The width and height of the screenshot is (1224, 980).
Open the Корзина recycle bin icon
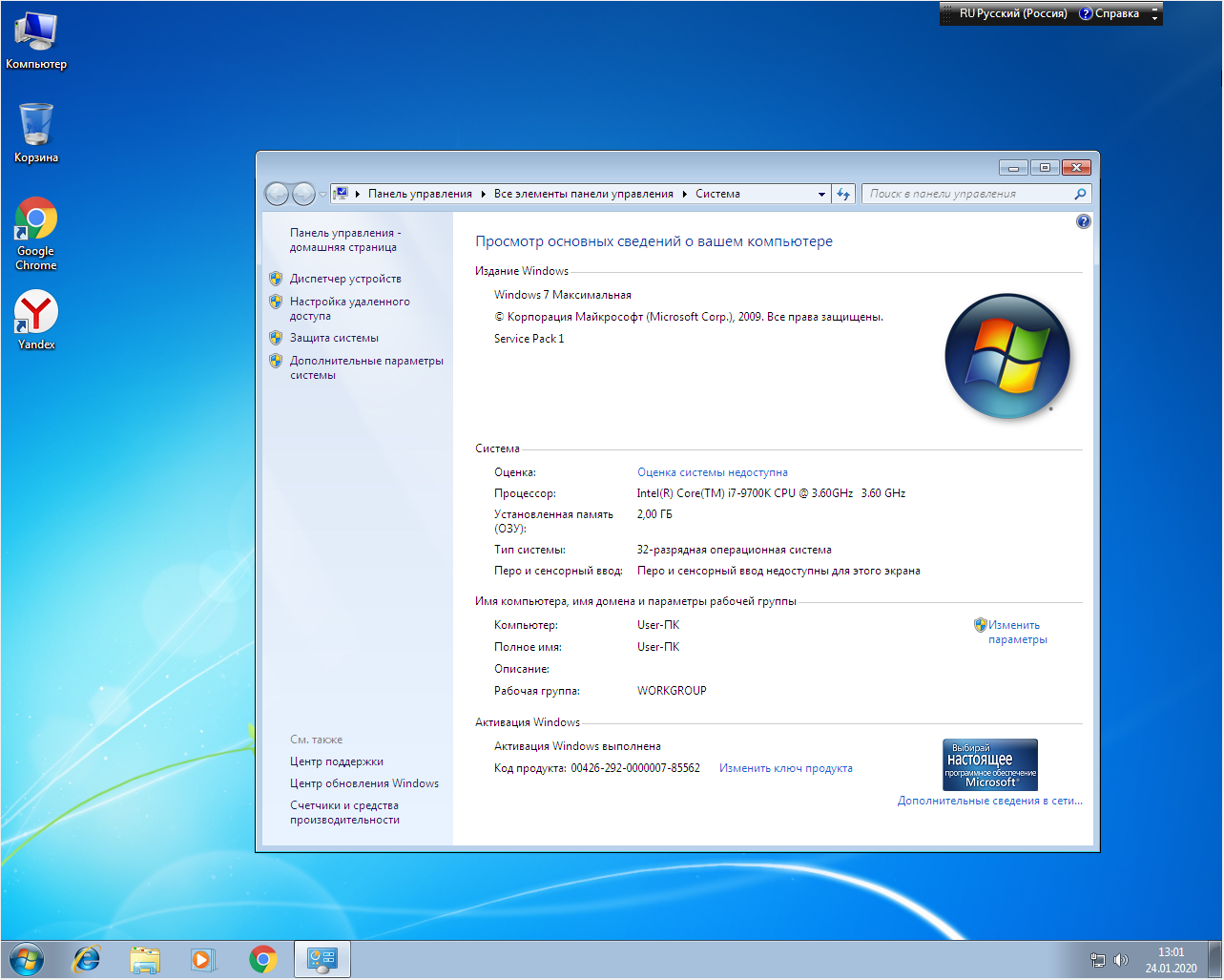pos(36,133)
